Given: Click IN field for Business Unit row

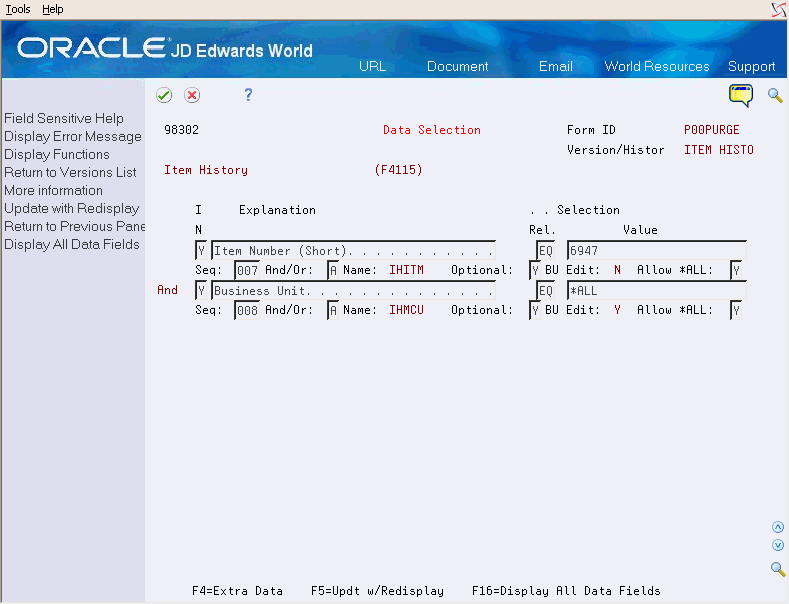Looking at the screenshot, I should click(x=201, y=290).
